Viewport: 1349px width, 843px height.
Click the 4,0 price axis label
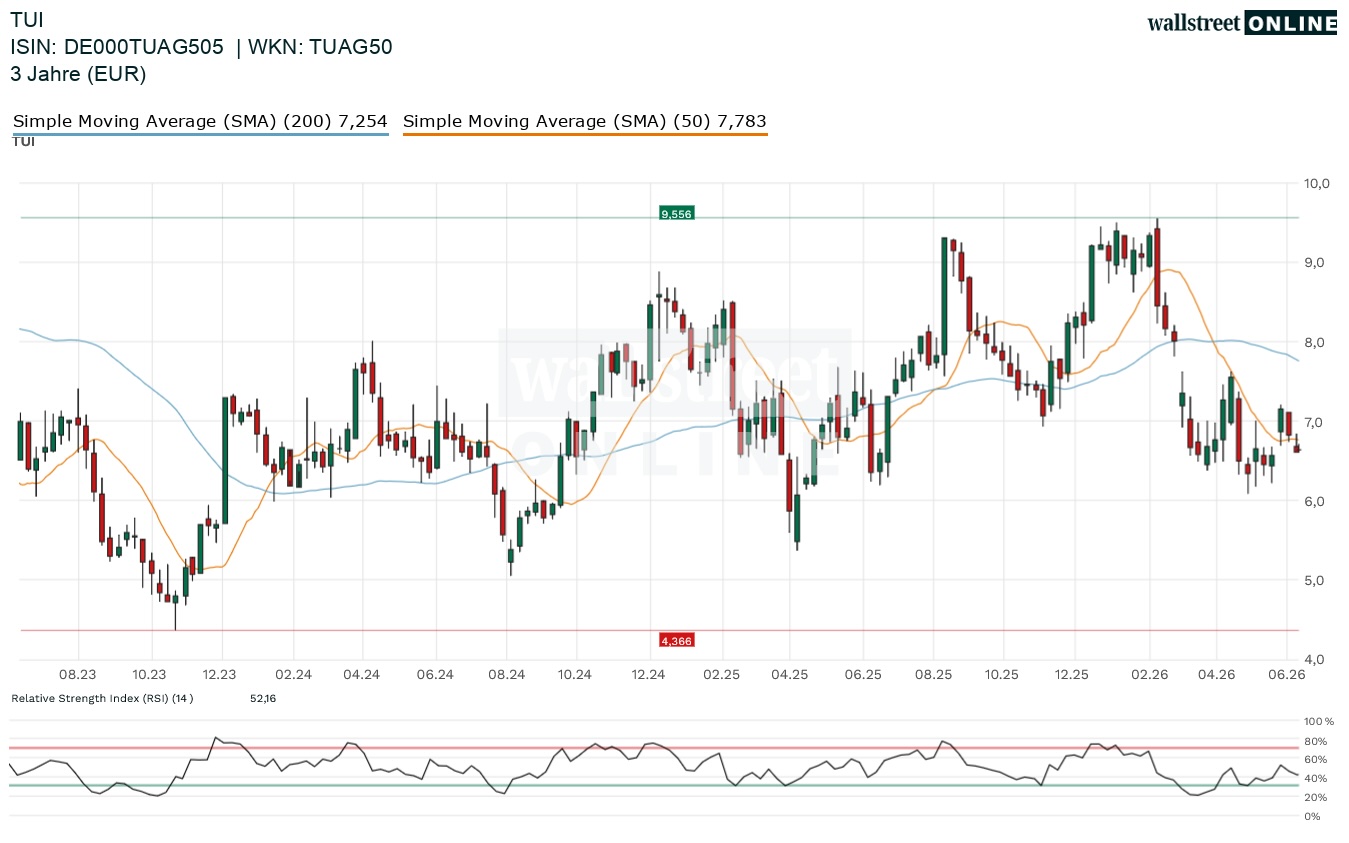(1316, 659)
